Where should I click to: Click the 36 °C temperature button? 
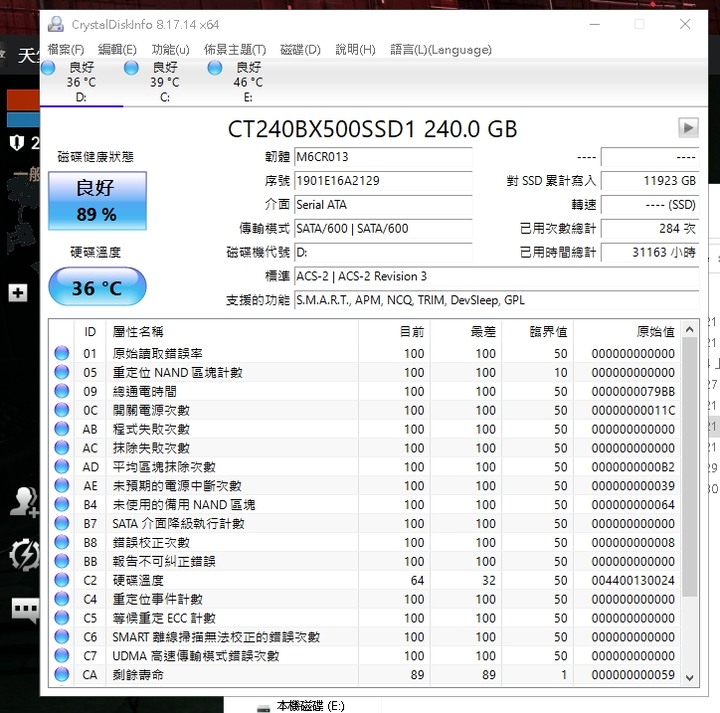pos(97,286)
